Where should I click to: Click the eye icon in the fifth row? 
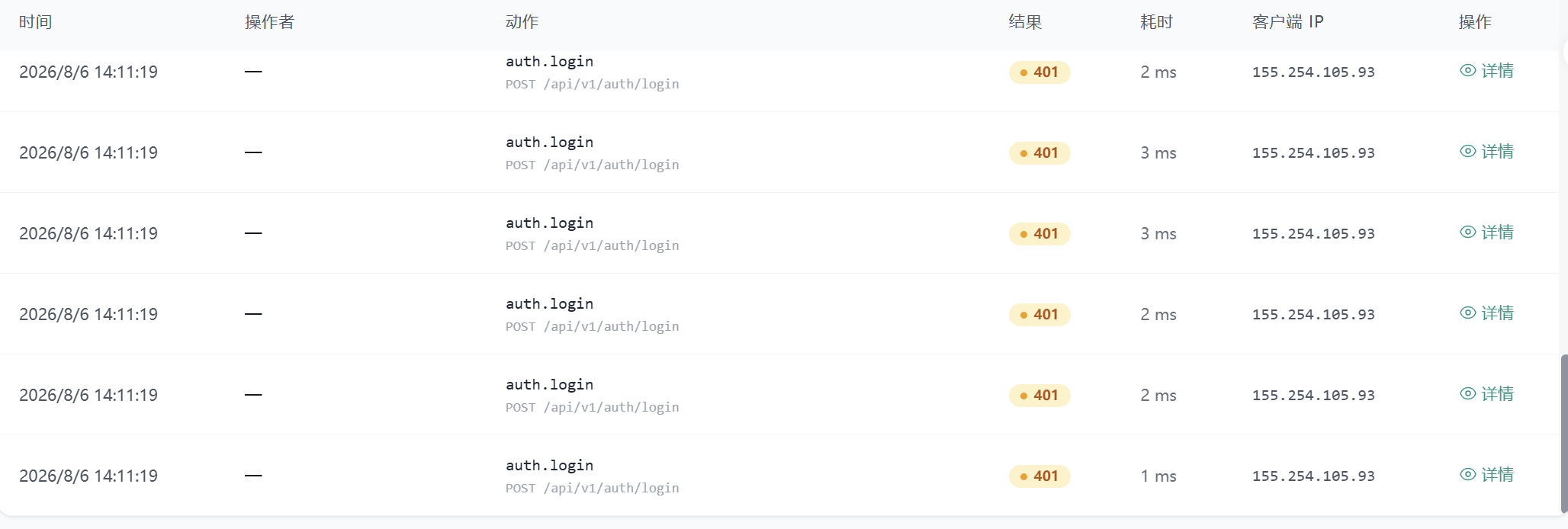tap(1468, 393)
